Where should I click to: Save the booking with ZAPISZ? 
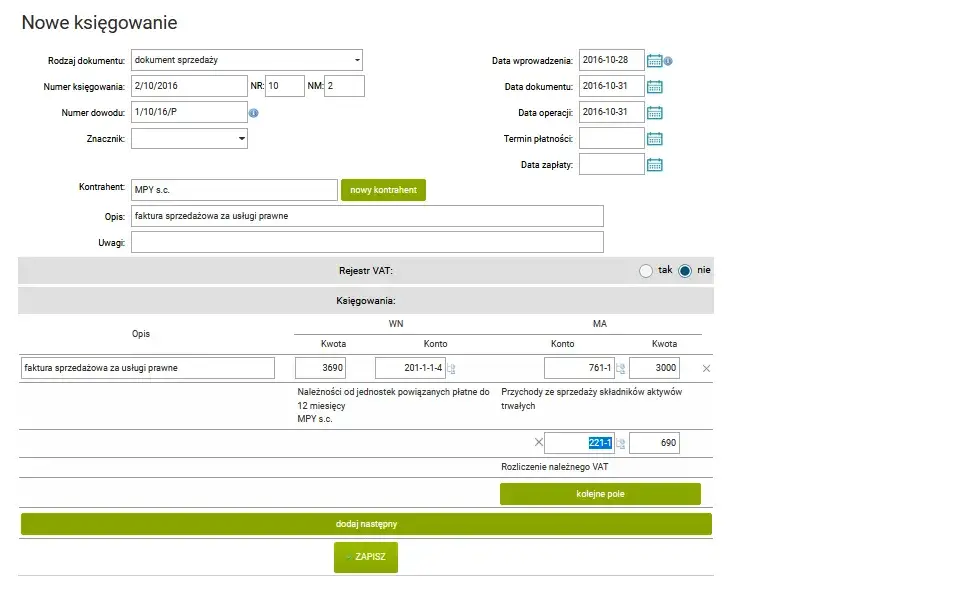tap(366, 557)
